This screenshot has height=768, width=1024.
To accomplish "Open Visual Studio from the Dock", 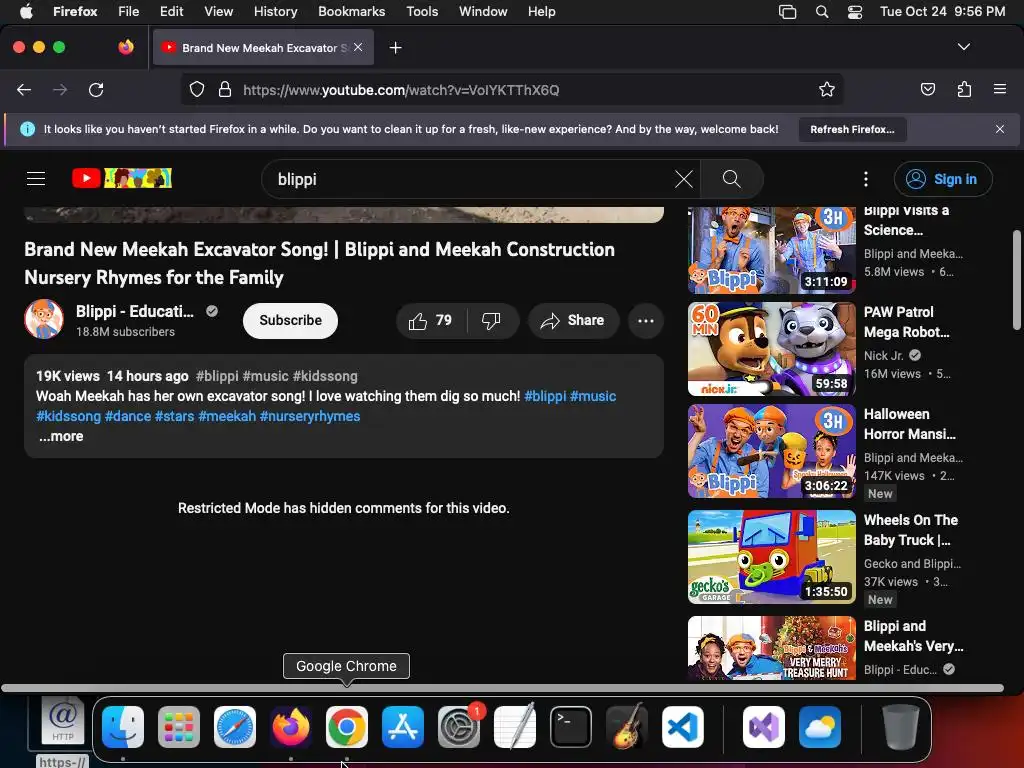I will (x=763, y=727).
